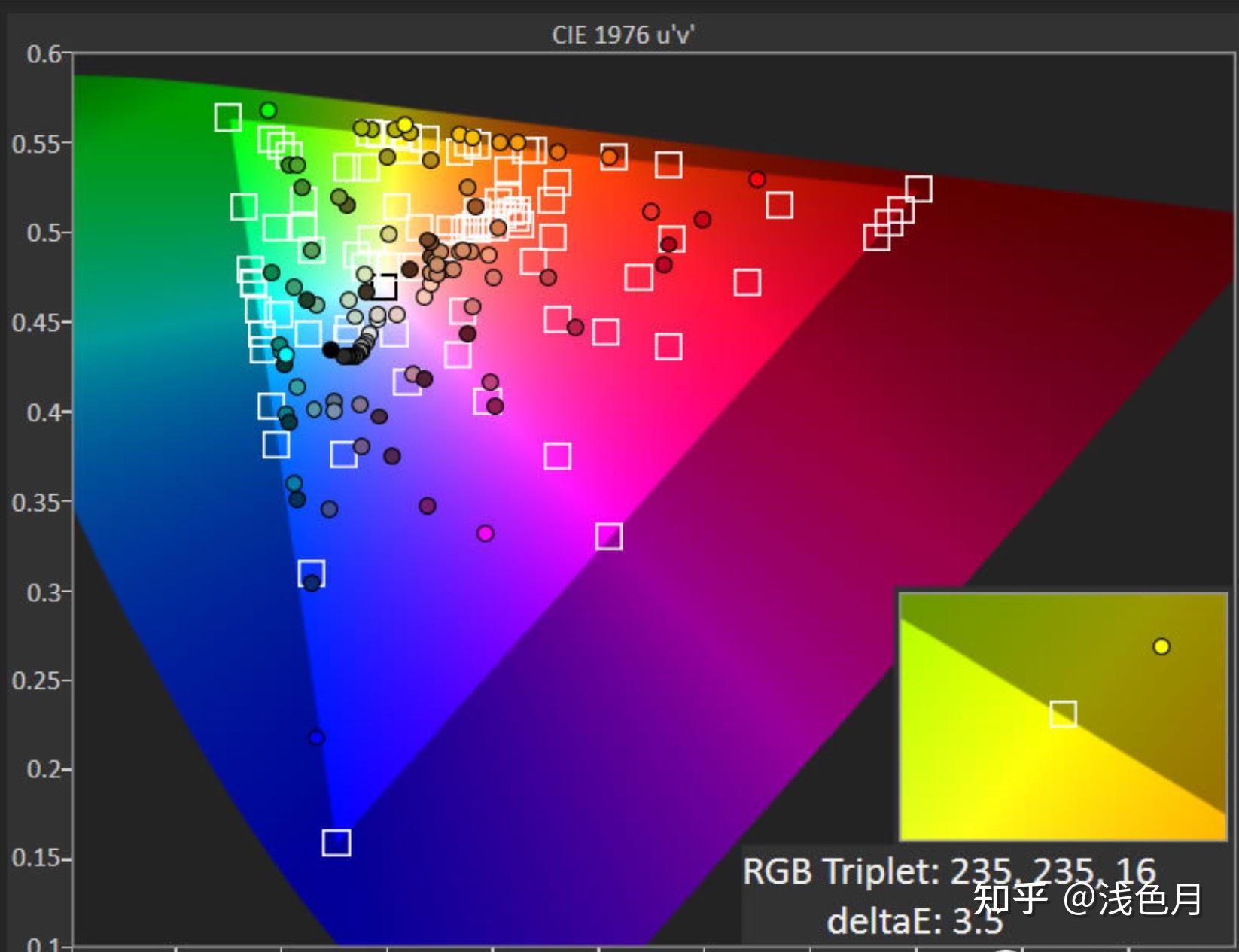Select the magenta target square near 0.33
This screenshot has height=952, width=1239.
pyautogui.click(x=609, y=536)
